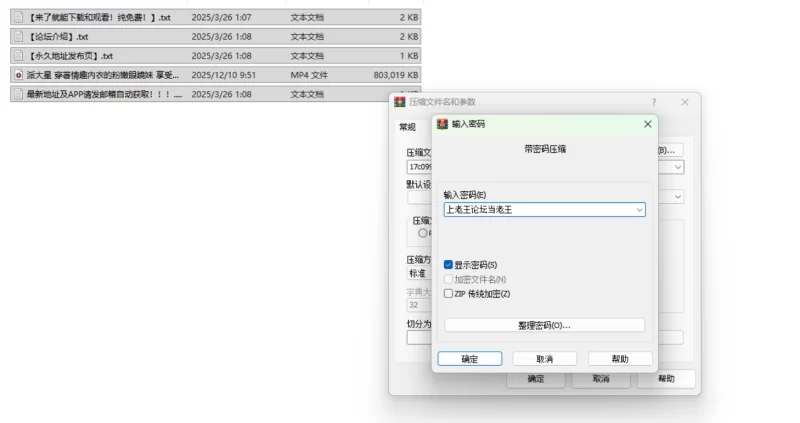Viewport: 800px width, 423px height.
Task: Confirm password with 确定 in 输入密码
Action: [x=469, y=359]
